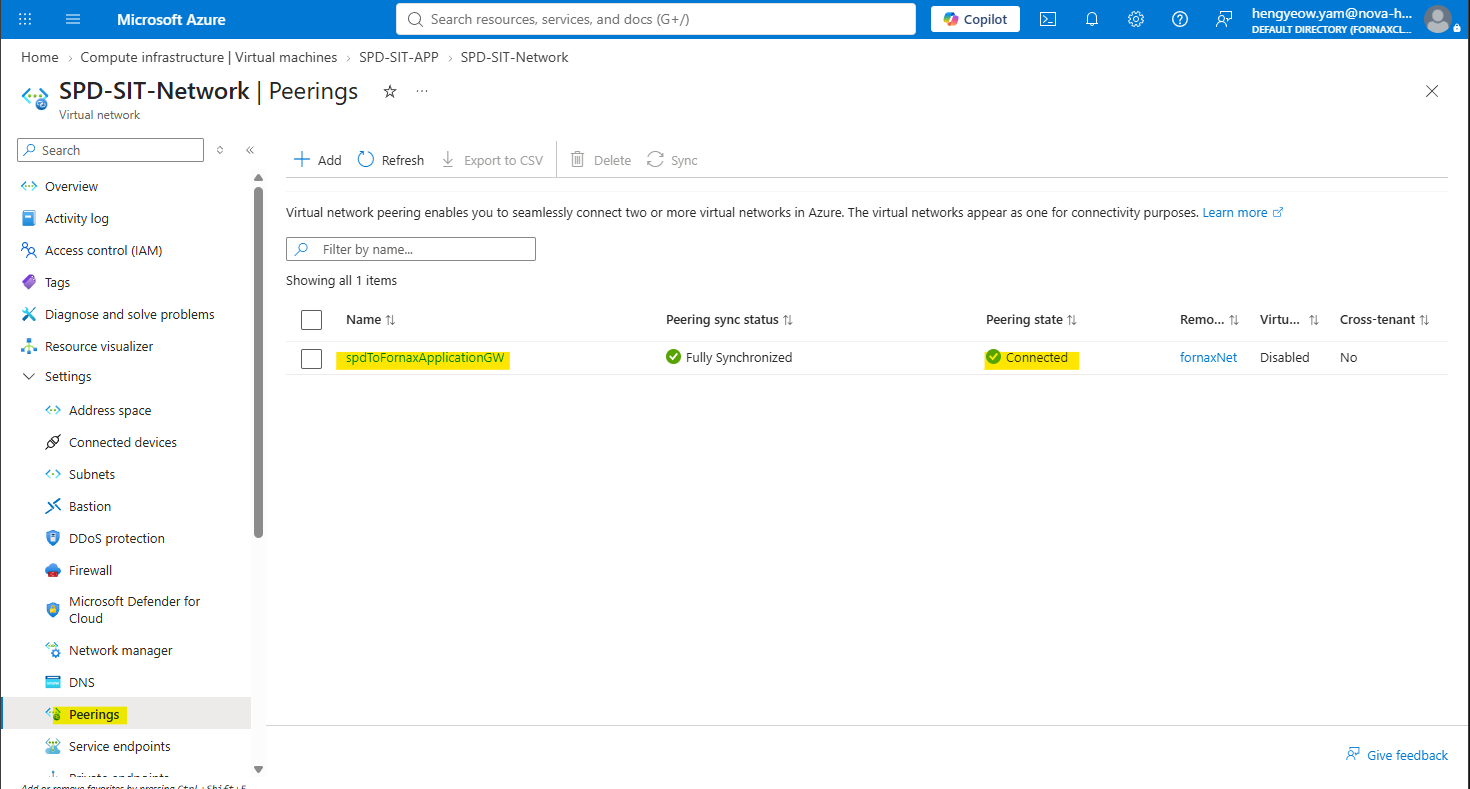Screen dimensions: 1470x789
Task: Open the Azure portal apps grid icon
Action: click(26, 19)
